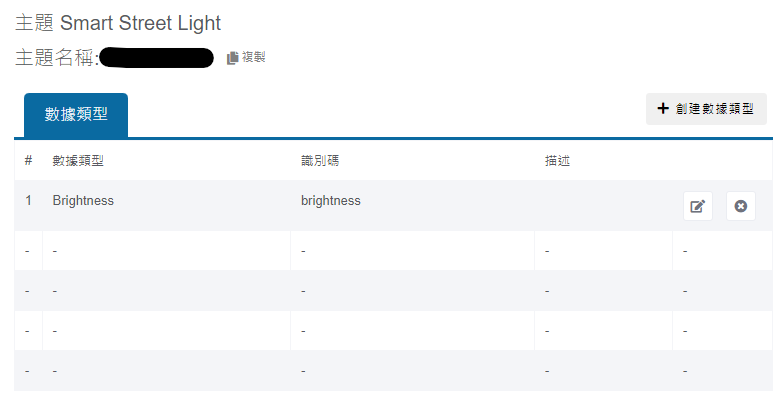This screenshot has width=782, height=400.
Task: Edit the Brightness data type entry
Action: tap(698, 206)
